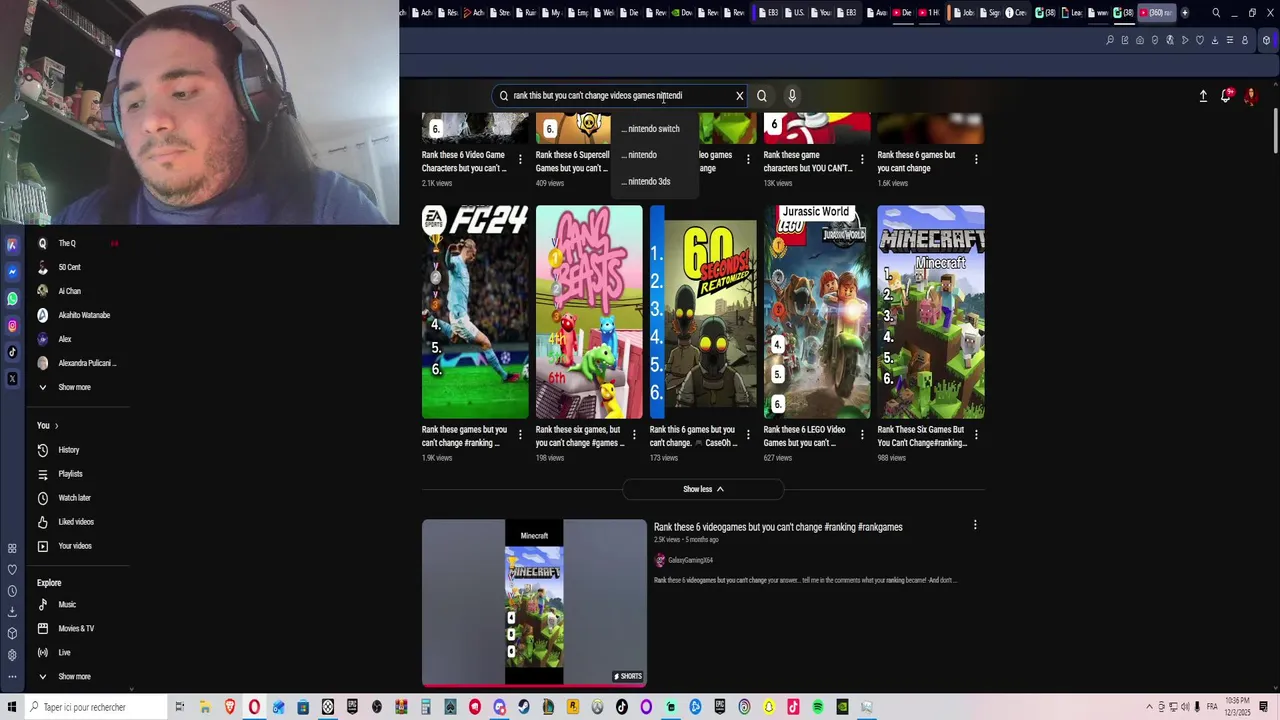The width and height of the screenshot is (1280, 720).
Task: Open Spotify from the taskbar
Action: [818, 707]
